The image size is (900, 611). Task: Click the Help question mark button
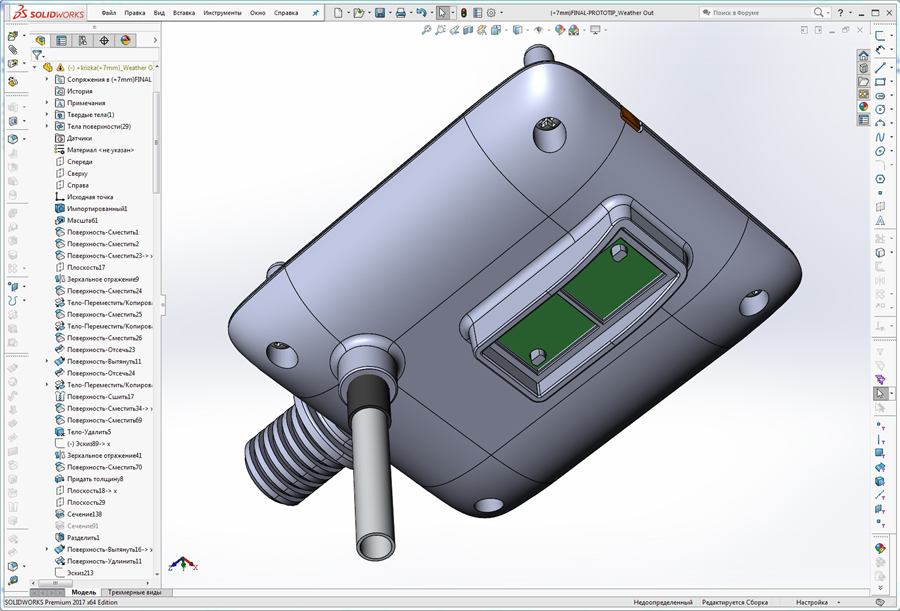(841, 12)
